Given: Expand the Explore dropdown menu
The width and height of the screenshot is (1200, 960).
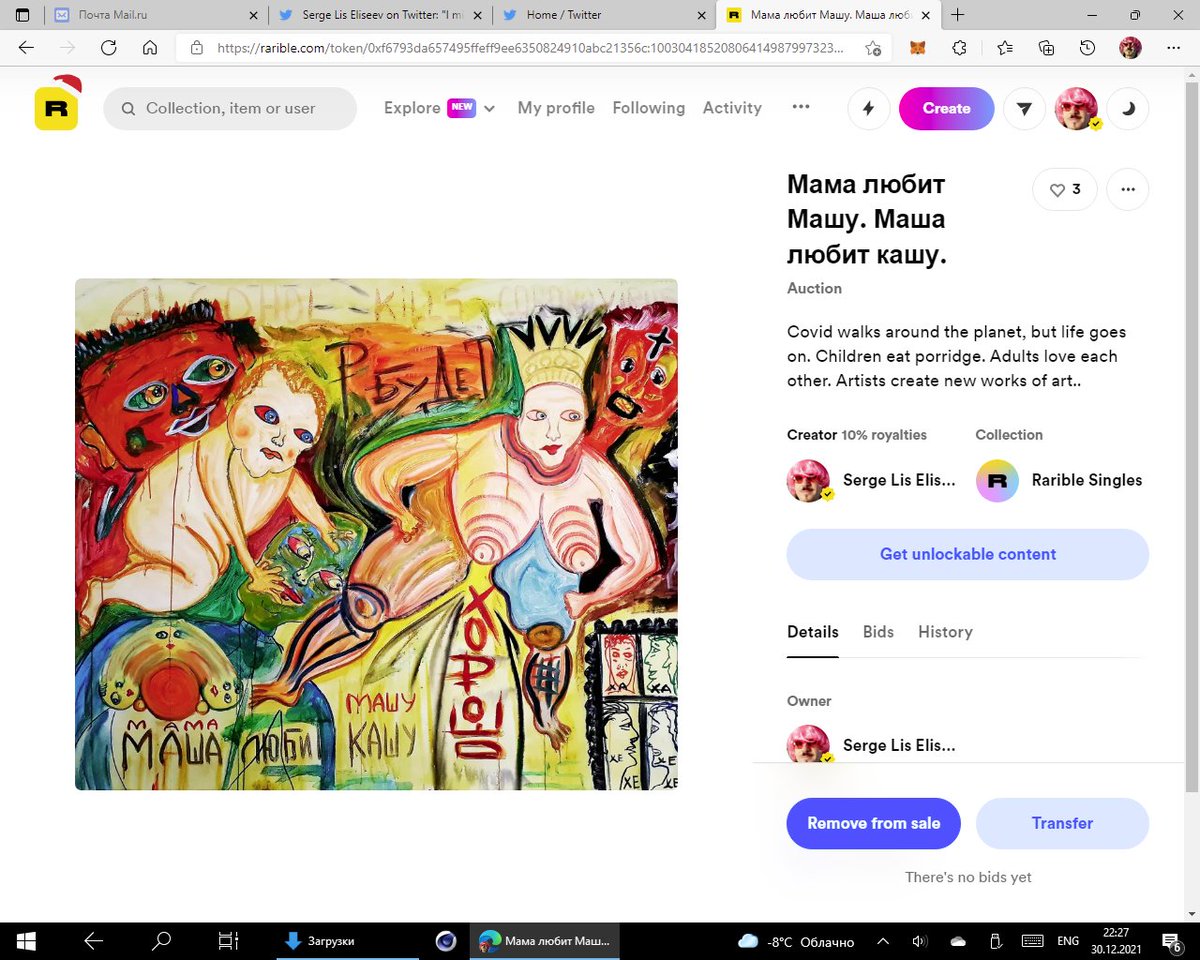Looking at the screenshot, I should point(440,108).
